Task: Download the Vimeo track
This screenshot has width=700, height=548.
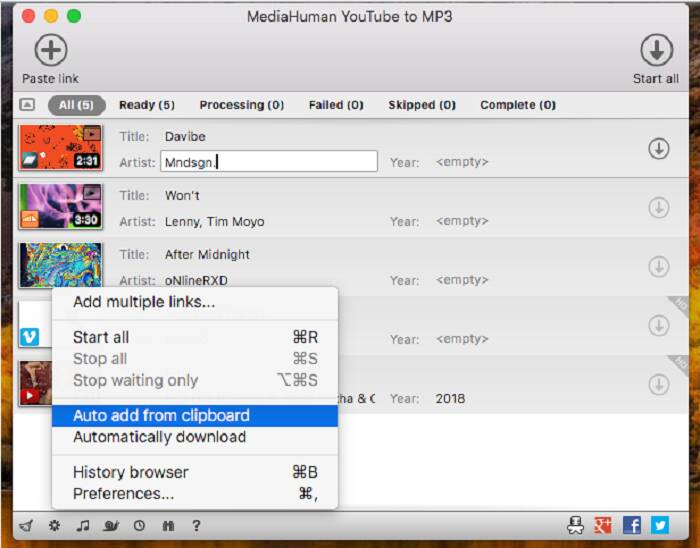Action: pyautogui.click(x=658, y=326)
